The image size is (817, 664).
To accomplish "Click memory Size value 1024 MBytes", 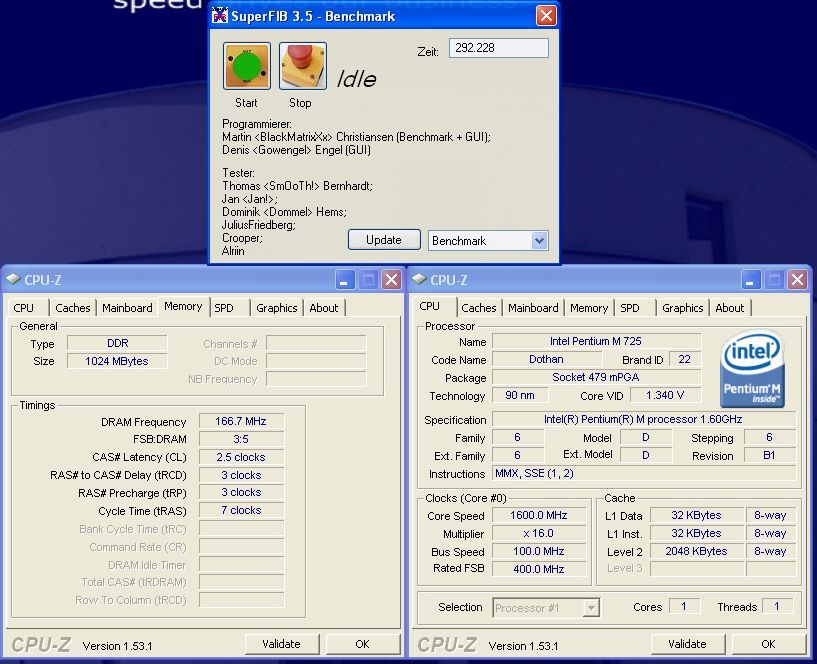I will point(117,361).
